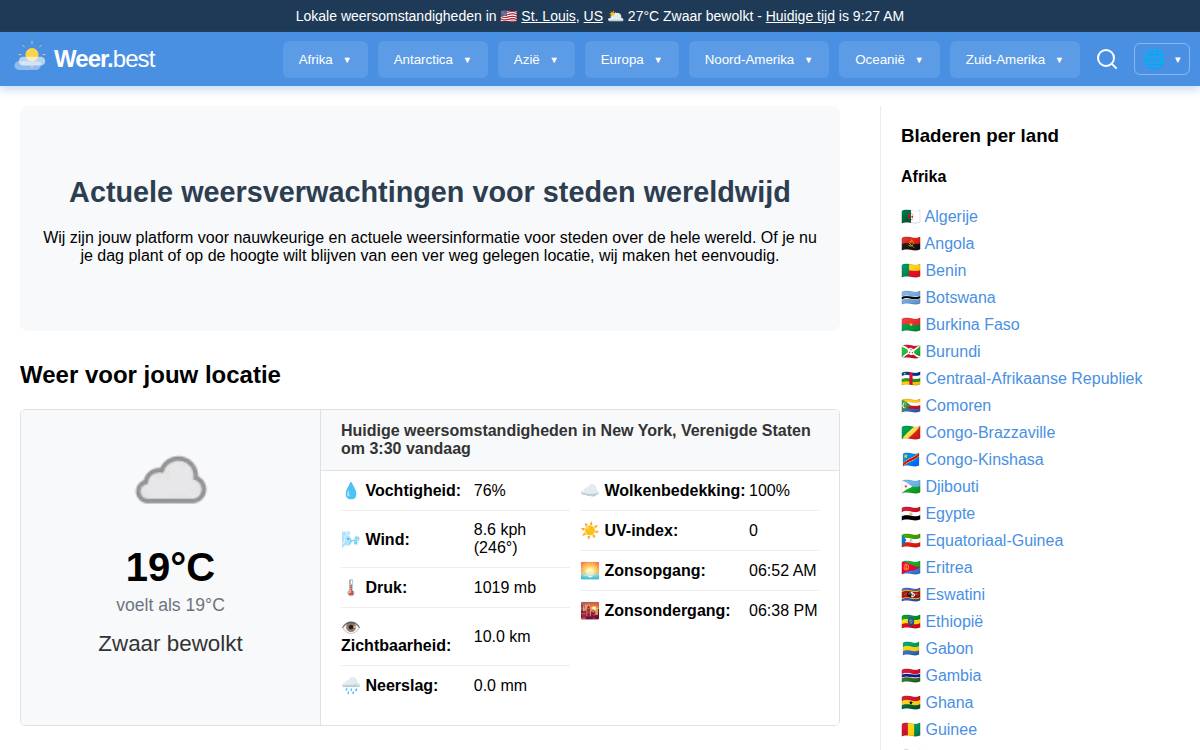Expand the Zuid-Amerika dropdown menu
The image size is (1200, 750).
1015,59
